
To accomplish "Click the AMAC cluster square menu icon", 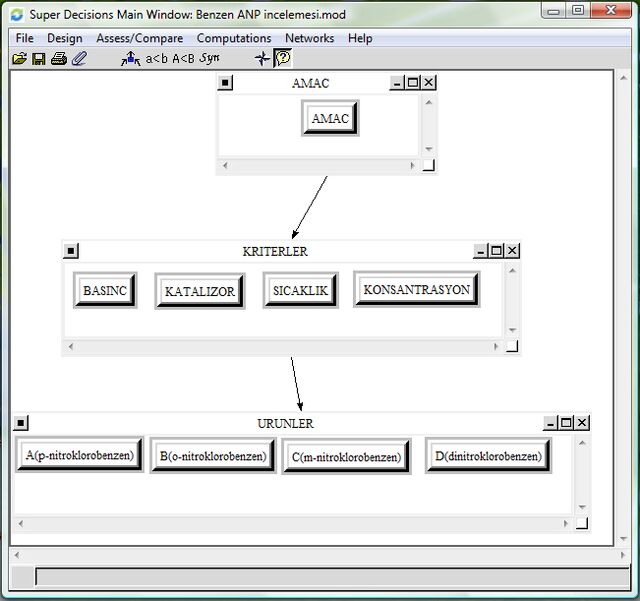I will 225,82.
